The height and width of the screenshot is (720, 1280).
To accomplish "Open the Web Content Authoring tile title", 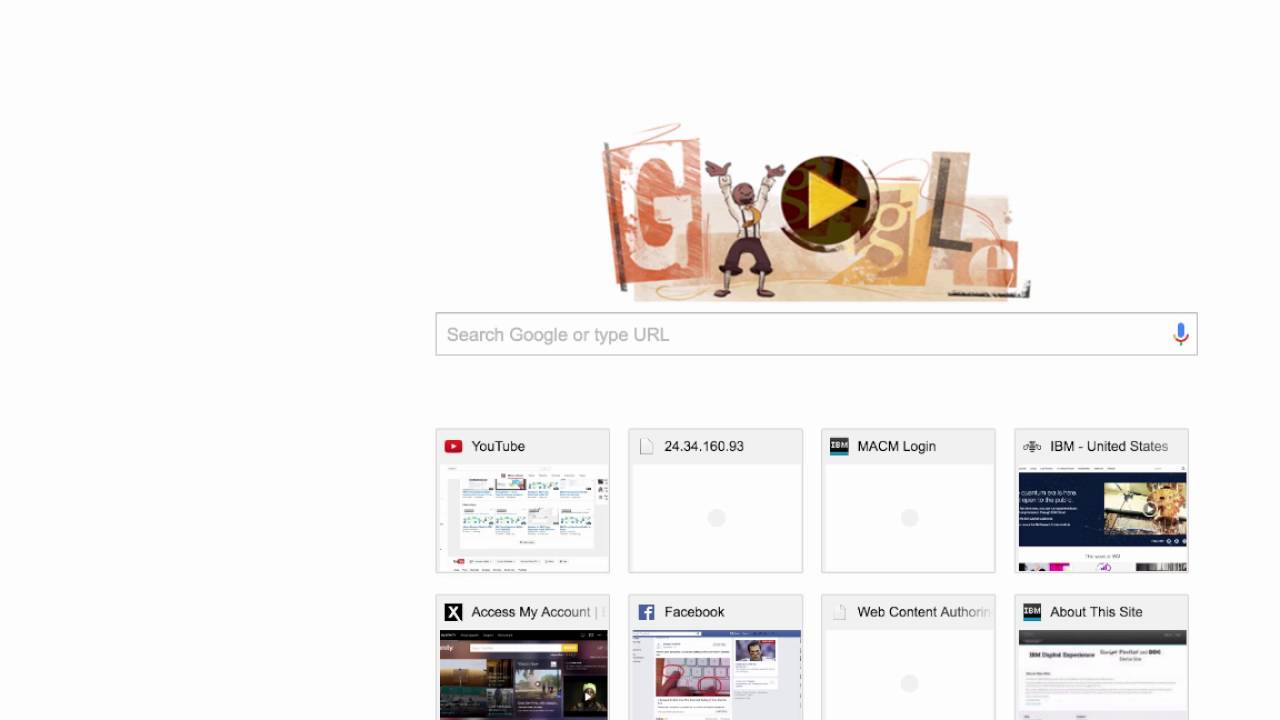I will (923, 612).
